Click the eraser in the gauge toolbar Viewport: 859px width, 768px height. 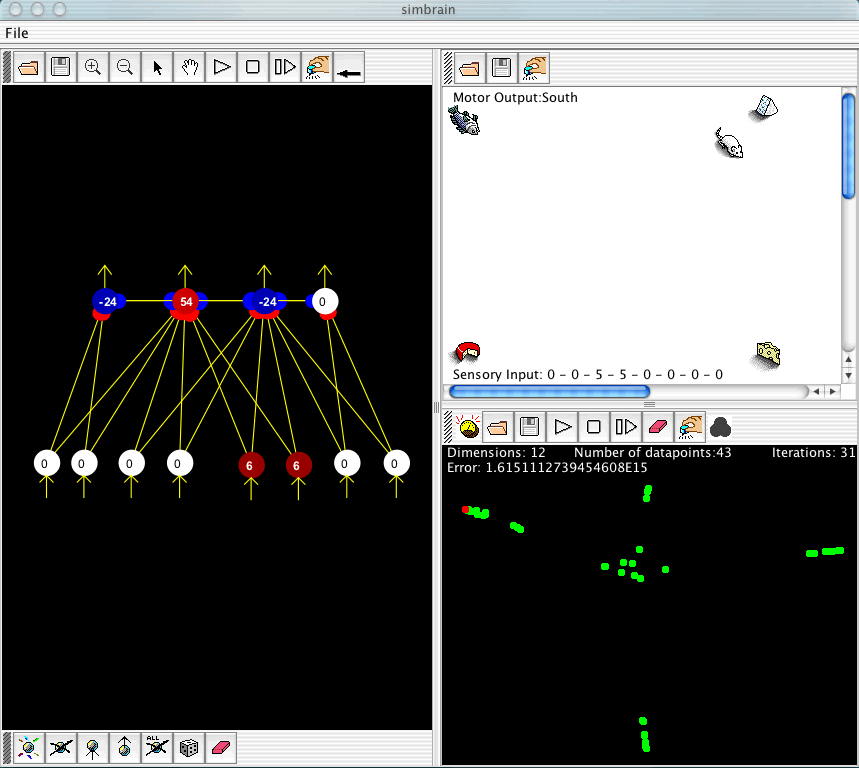point(656,427)
